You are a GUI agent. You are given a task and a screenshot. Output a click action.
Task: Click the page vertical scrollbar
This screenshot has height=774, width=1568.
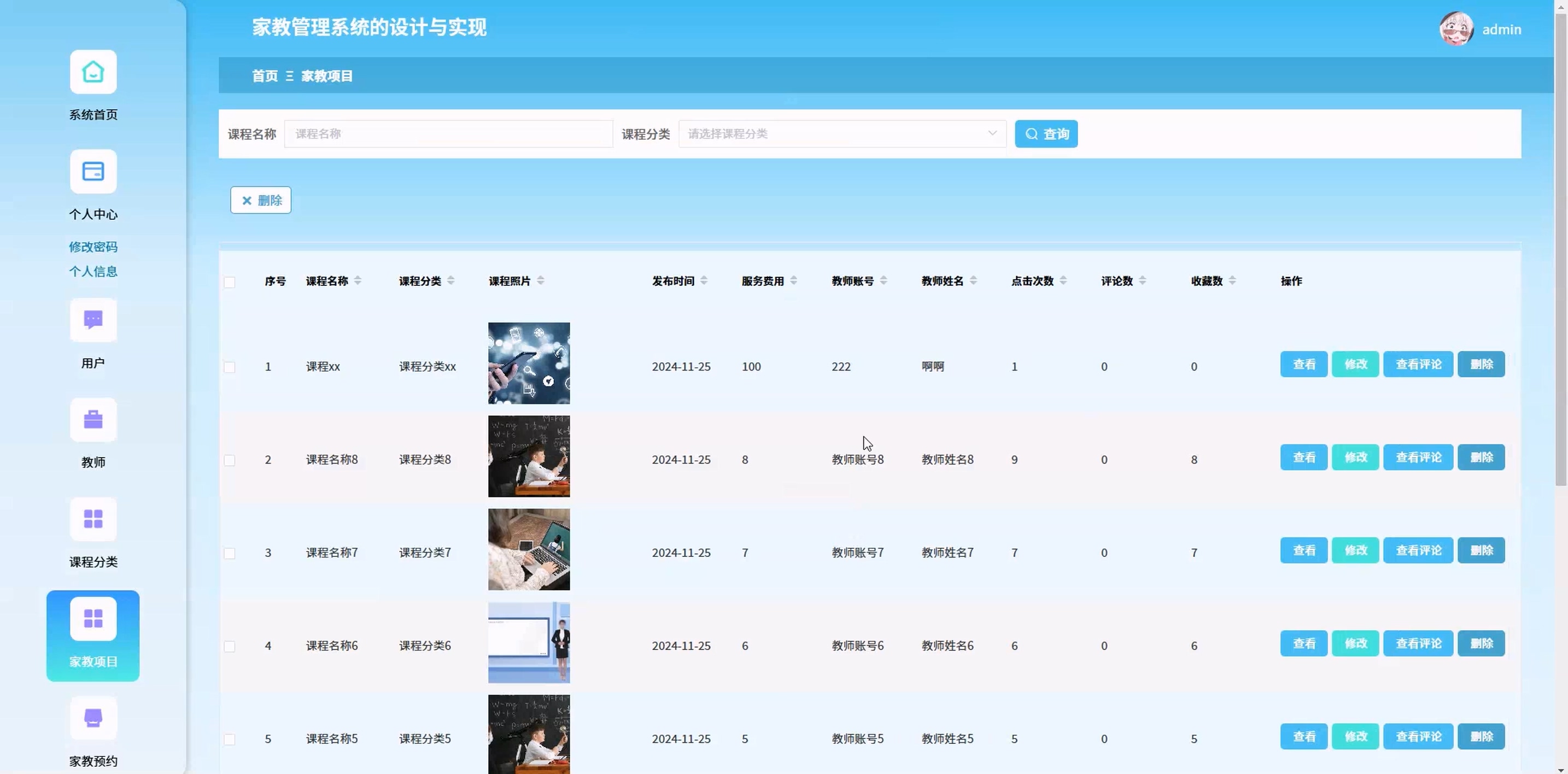click(x=1561, y=243)
